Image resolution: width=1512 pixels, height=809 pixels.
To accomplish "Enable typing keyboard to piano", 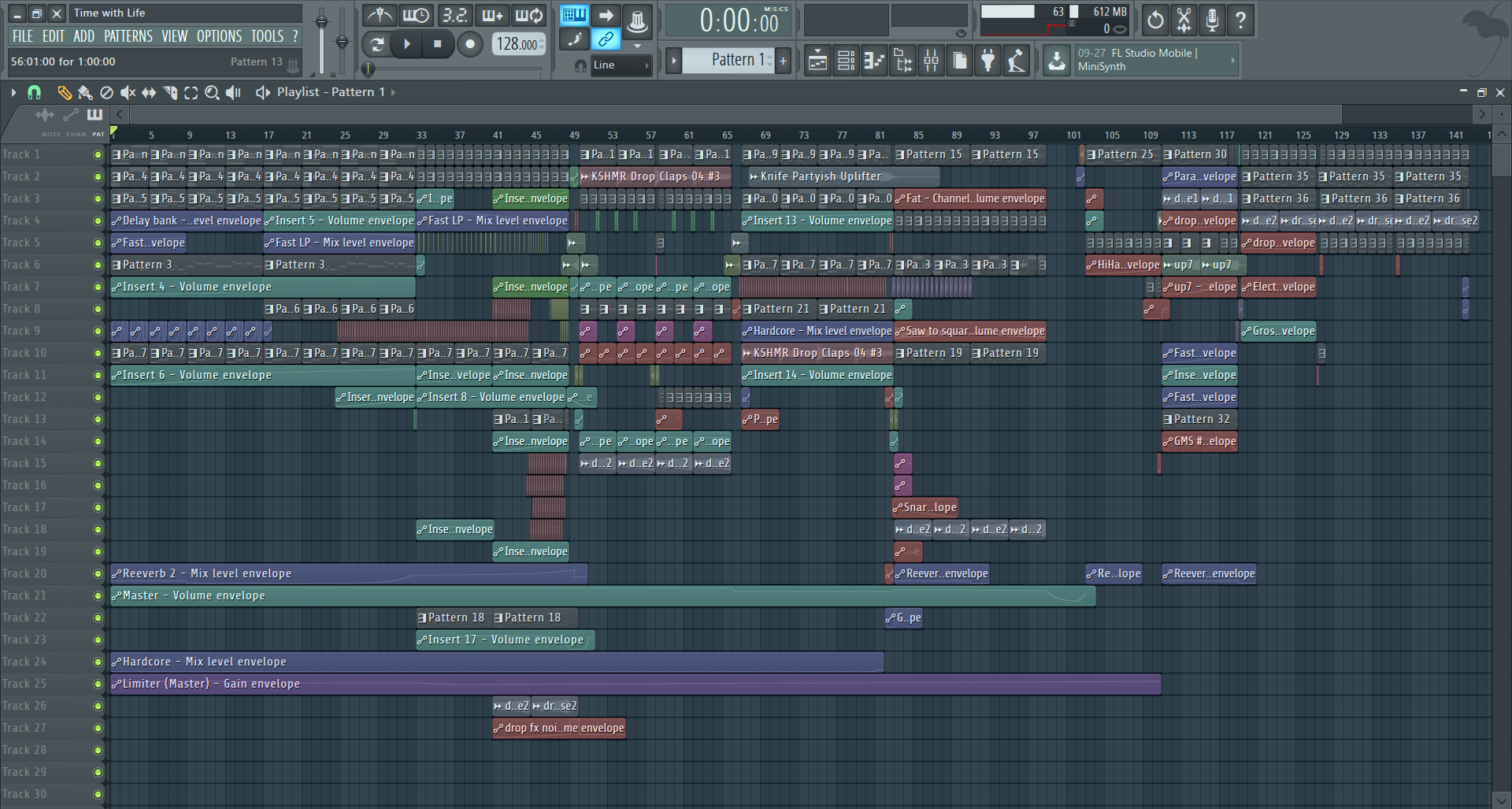I will pos(575,15).
